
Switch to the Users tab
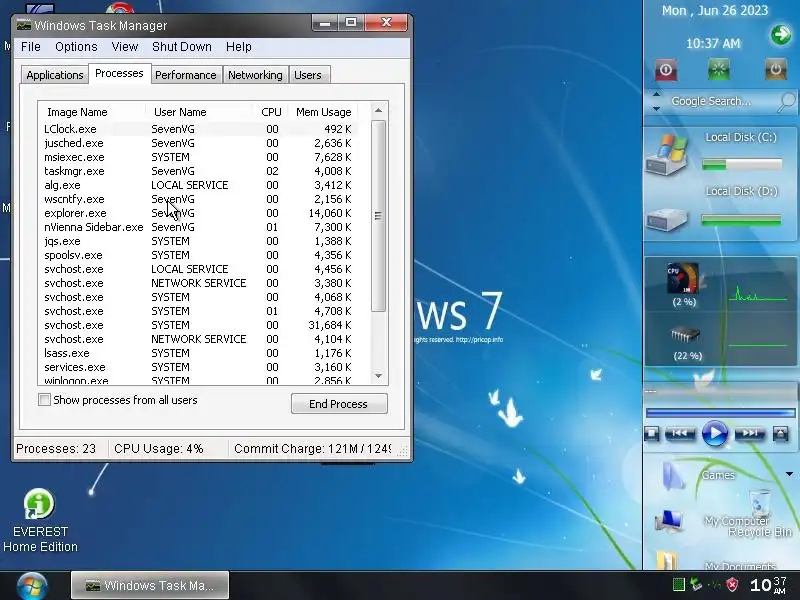[308, 75]
